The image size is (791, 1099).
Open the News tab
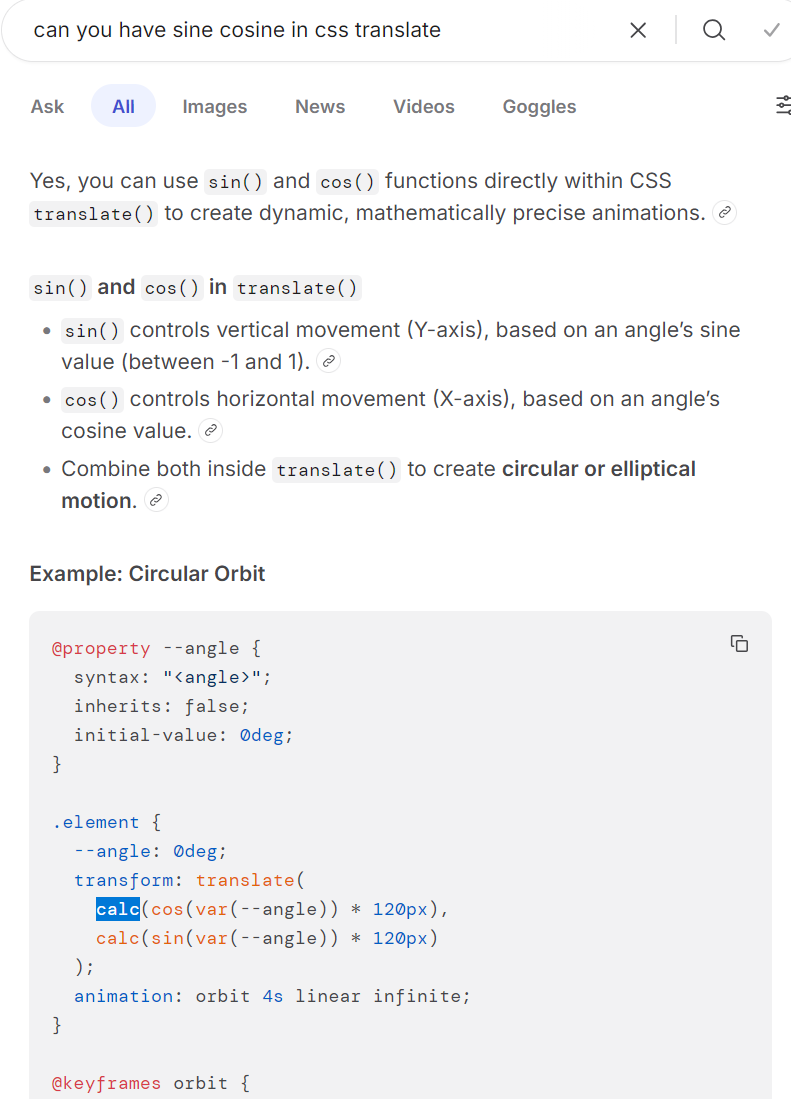tap(320, 107)
